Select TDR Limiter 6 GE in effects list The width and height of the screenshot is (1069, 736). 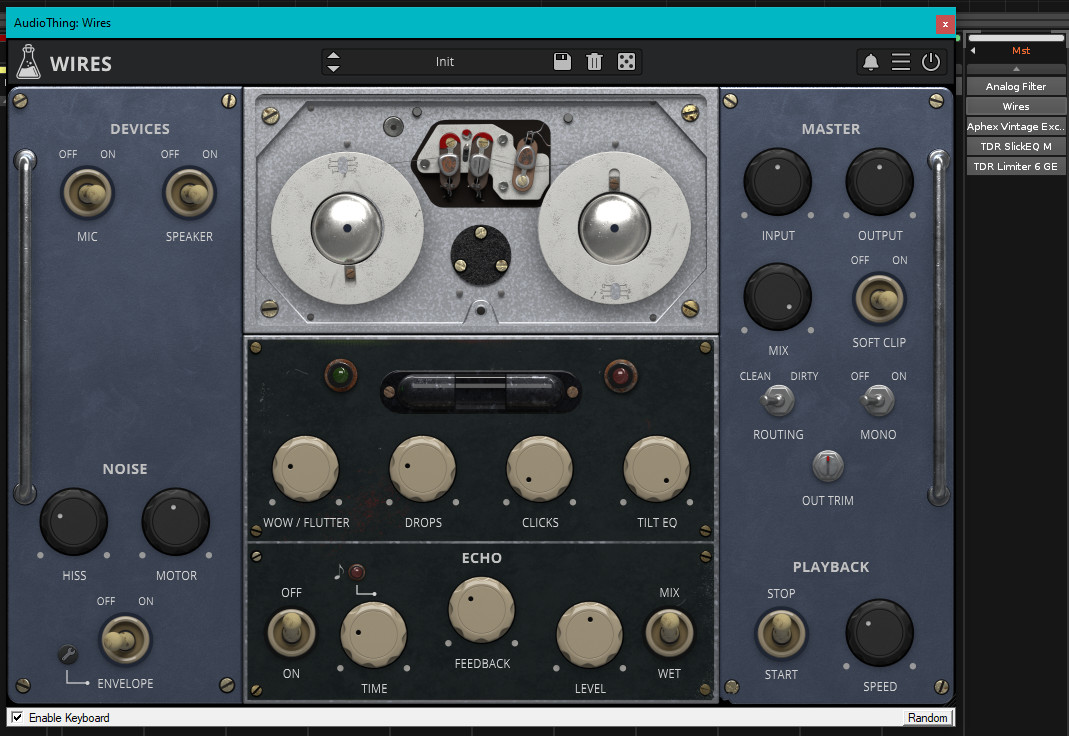click(x=1016, y=166)
